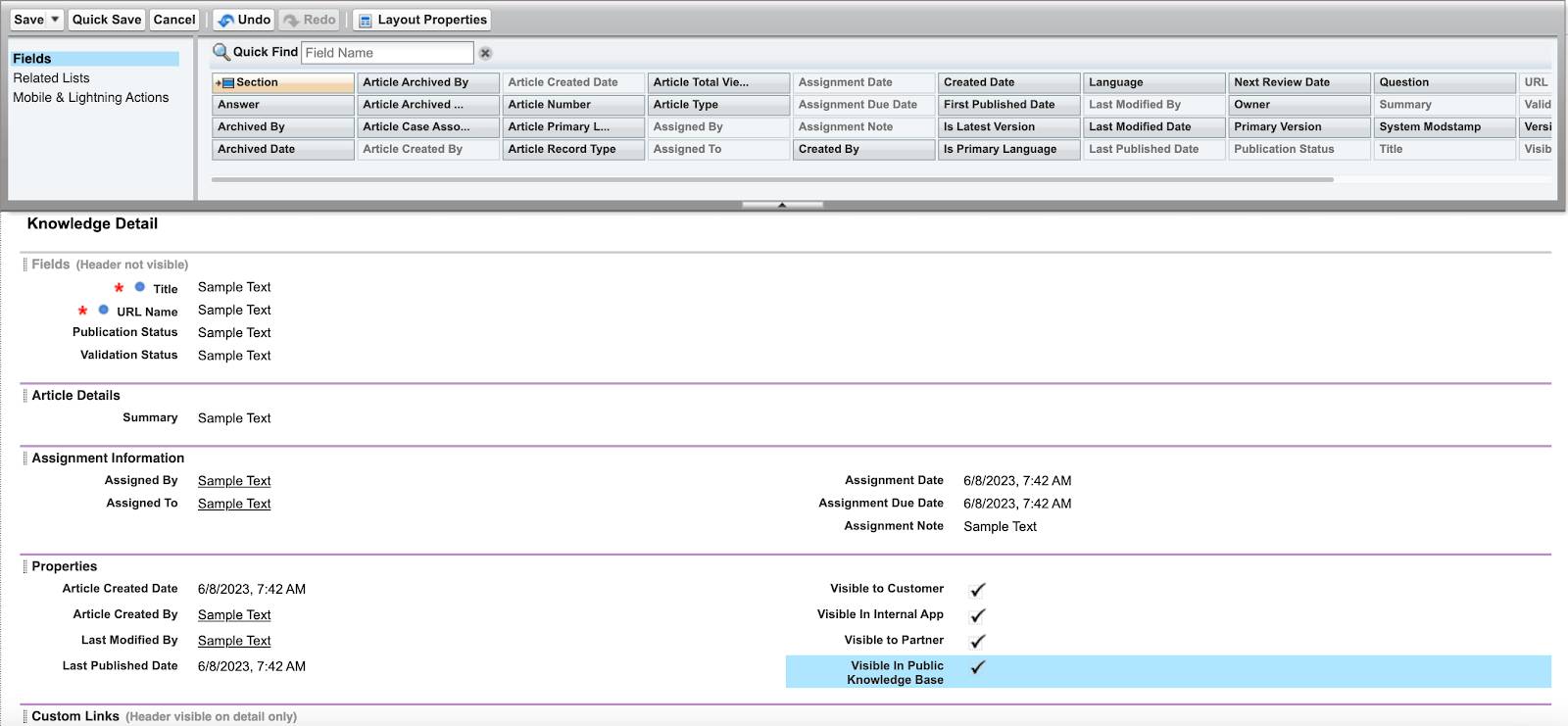
Task: Toggle the Visible to Partner checkmark
Action: tap(977, 641)
